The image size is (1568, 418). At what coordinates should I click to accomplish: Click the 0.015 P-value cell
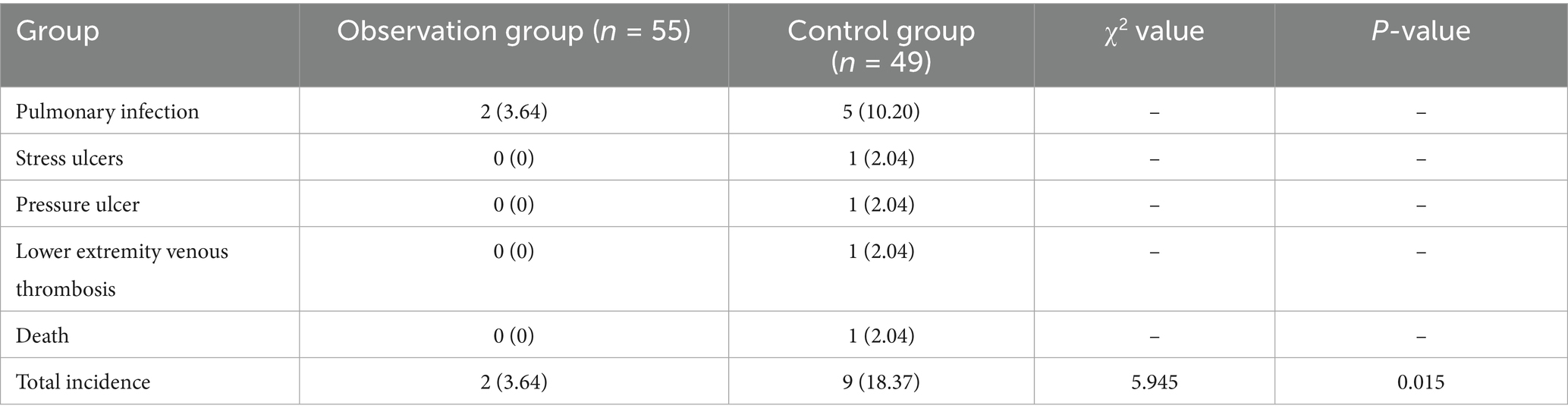point(1421,382)
